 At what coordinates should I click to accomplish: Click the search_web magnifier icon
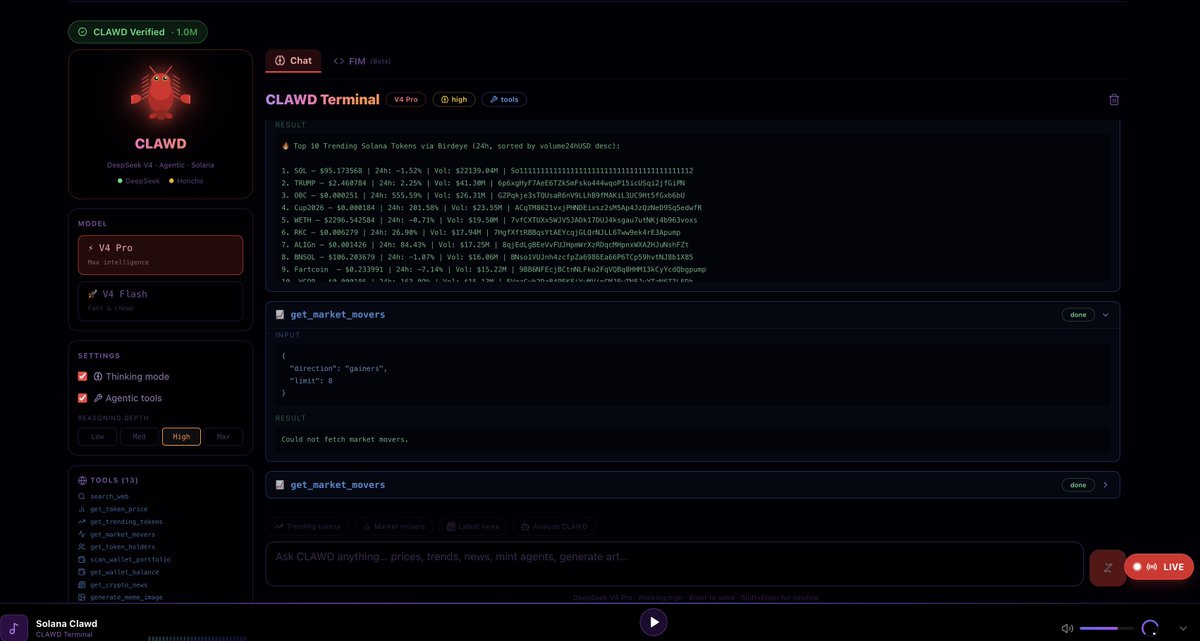tap(82, 497)
